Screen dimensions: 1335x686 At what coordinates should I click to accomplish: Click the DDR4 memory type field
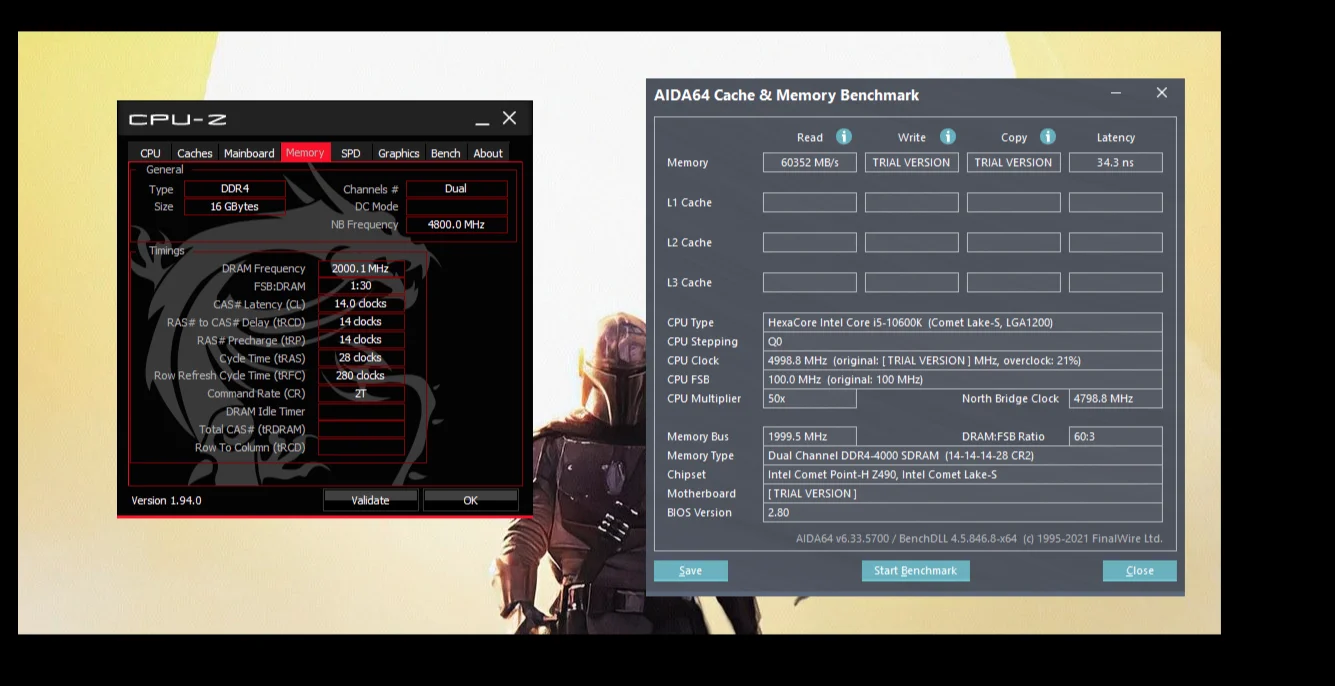point(235,188)
